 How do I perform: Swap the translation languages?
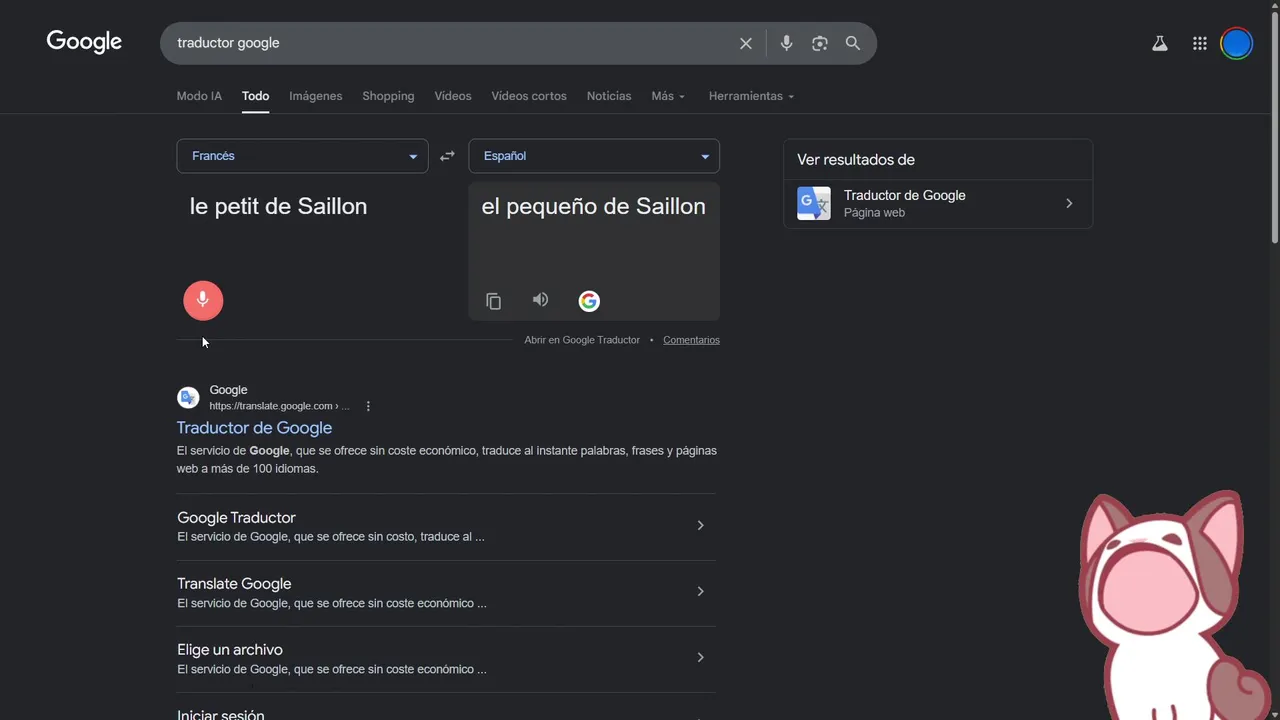click(x=447, y=156)
